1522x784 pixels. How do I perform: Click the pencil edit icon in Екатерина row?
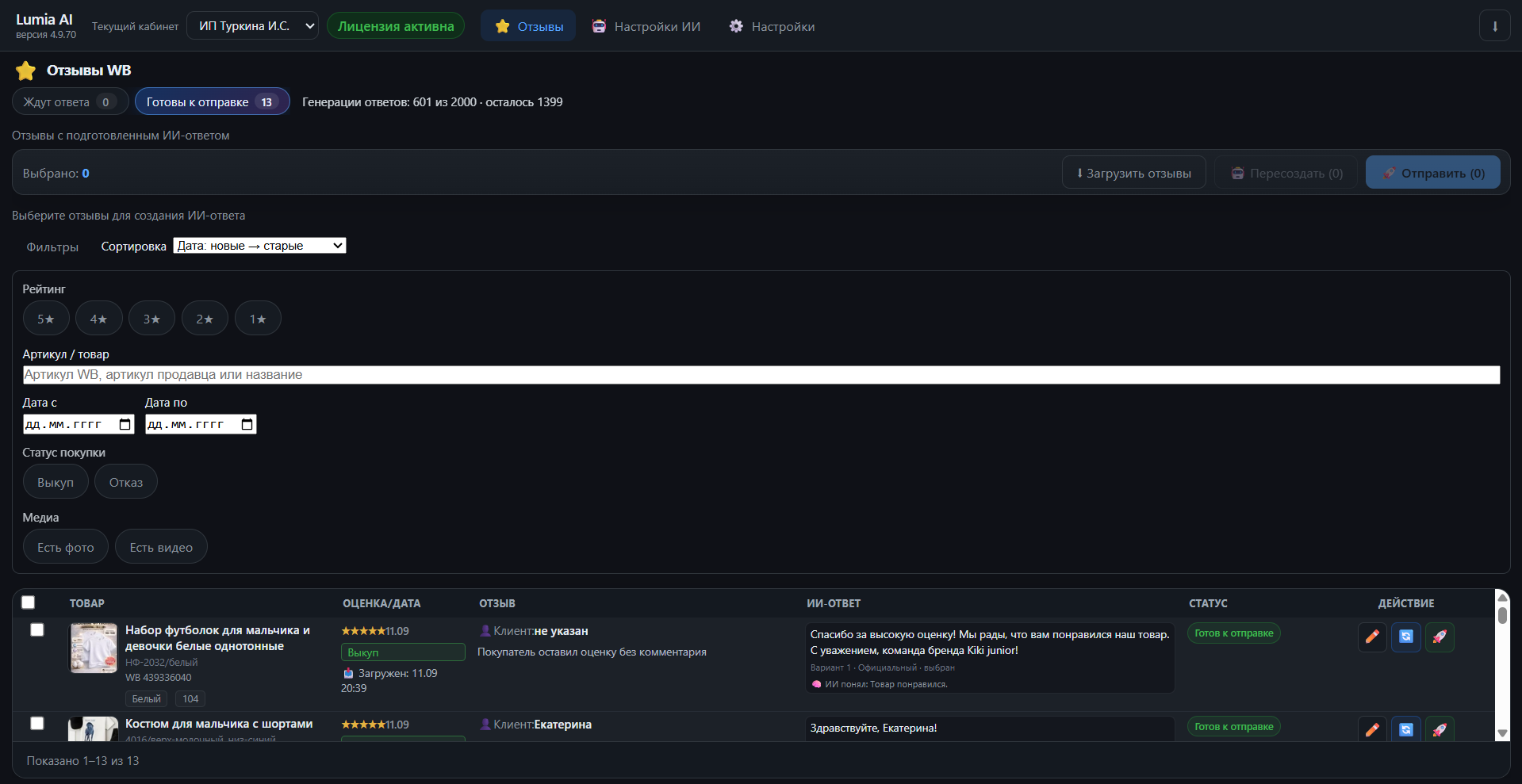[x=1372, y=729]
